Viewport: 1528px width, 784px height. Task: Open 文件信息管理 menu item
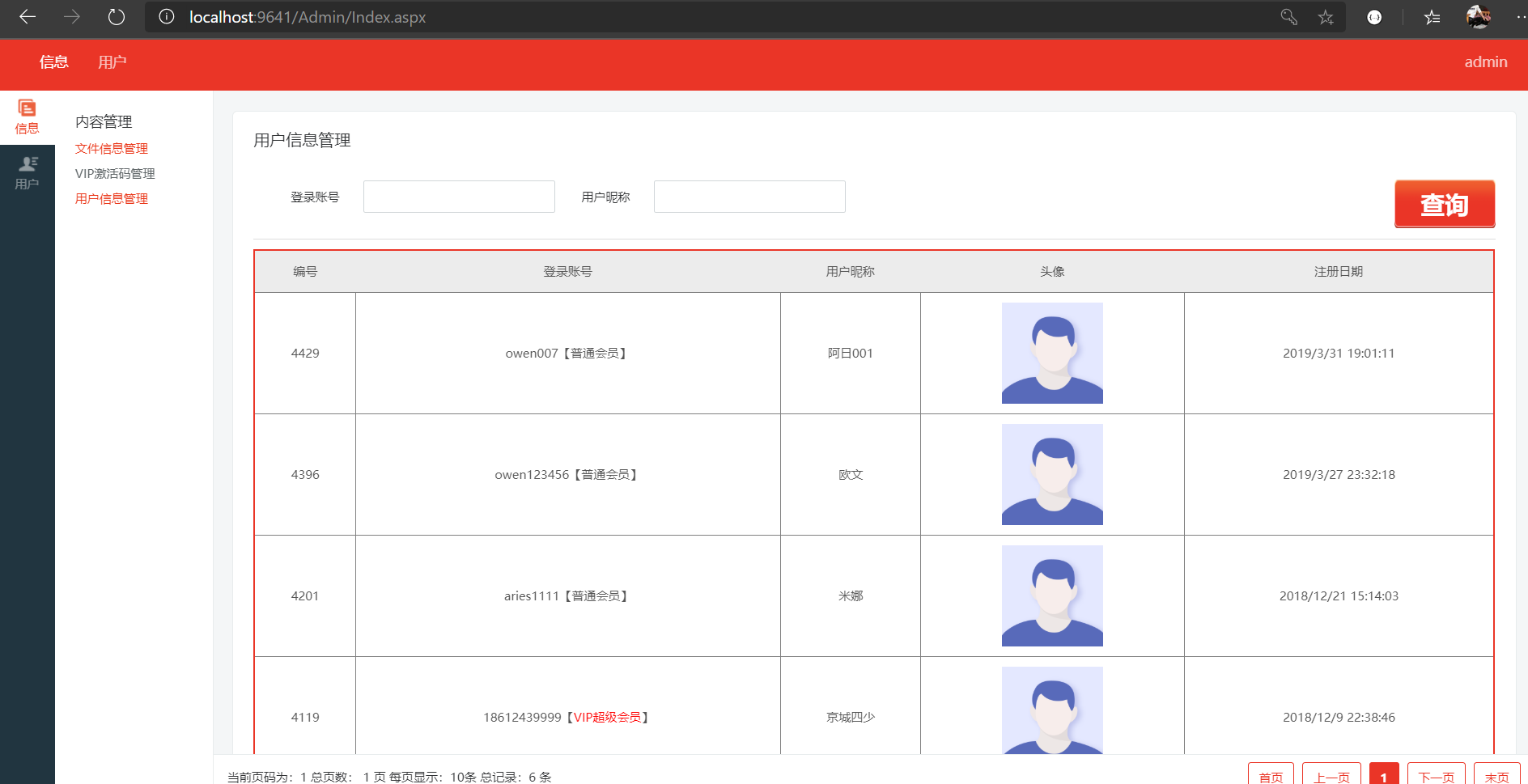(x=112, y=149)
